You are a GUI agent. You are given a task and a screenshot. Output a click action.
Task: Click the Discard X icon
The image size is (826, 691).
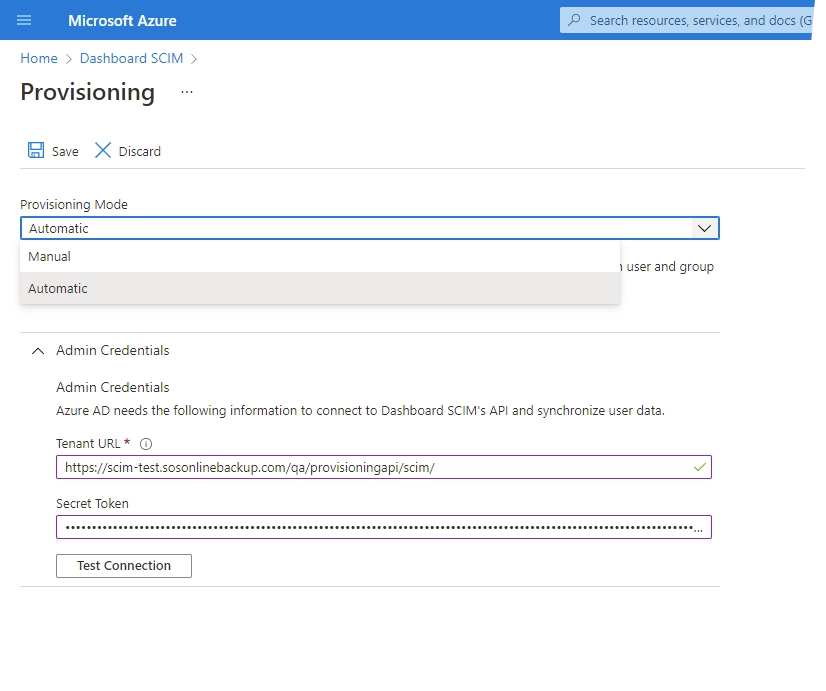point(103,150)
